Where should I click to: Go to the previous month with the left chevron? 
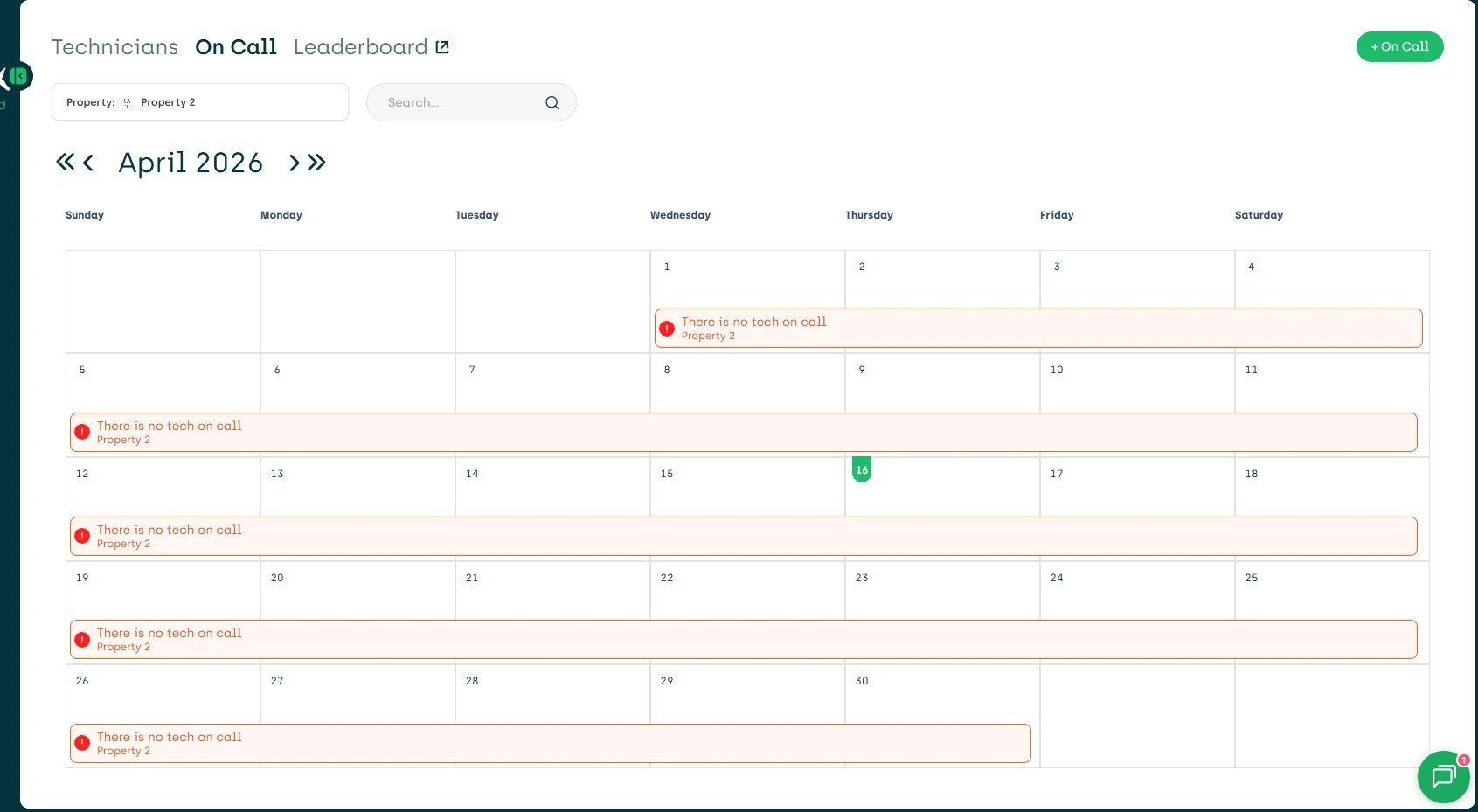coord(88,162)
